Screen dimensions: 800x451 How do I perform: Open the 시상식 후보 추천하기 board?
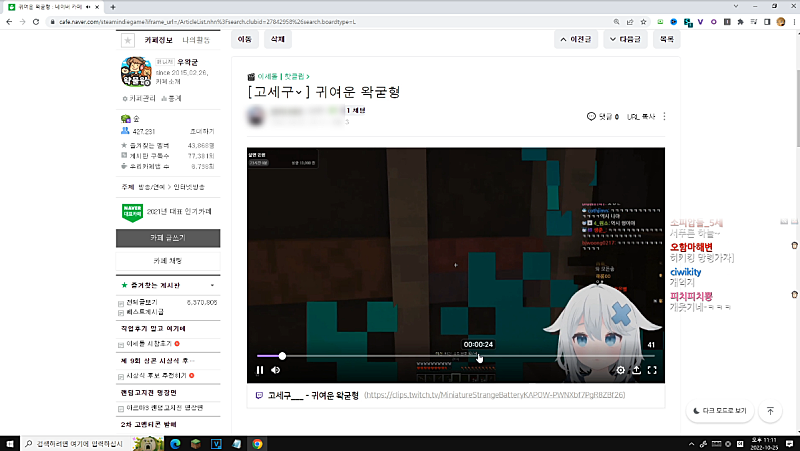[x=156, y=375]
